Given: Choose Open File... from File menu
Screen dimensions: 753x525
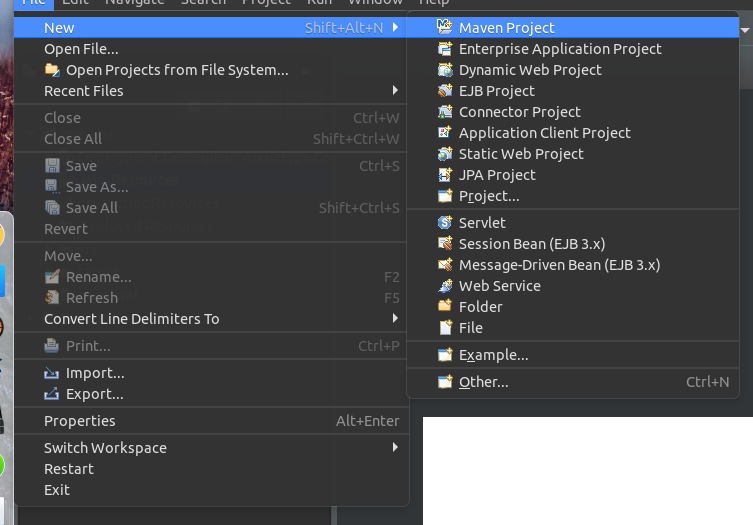Looking at the screenshot, I should pos(210,49).
